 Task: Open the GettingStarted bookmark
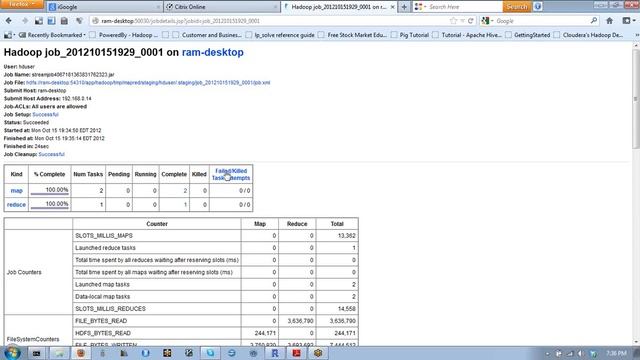528,35
